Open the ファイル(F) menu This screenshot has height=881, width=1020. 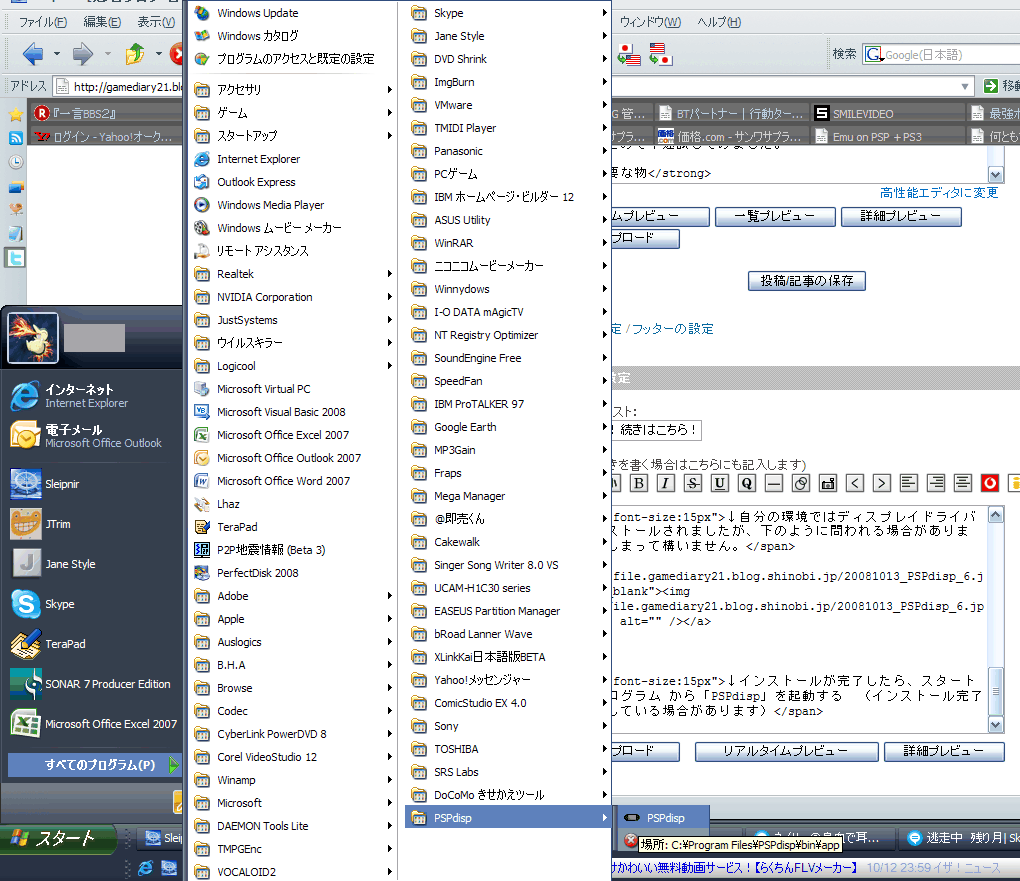click(x=42, y=22)
